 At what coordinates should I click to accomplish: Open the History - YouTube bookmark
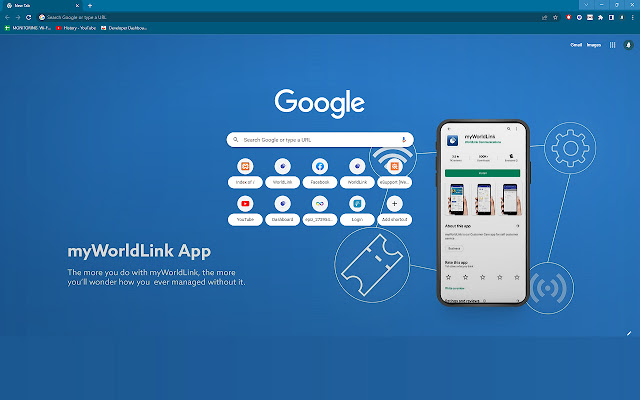coord(76,28)
